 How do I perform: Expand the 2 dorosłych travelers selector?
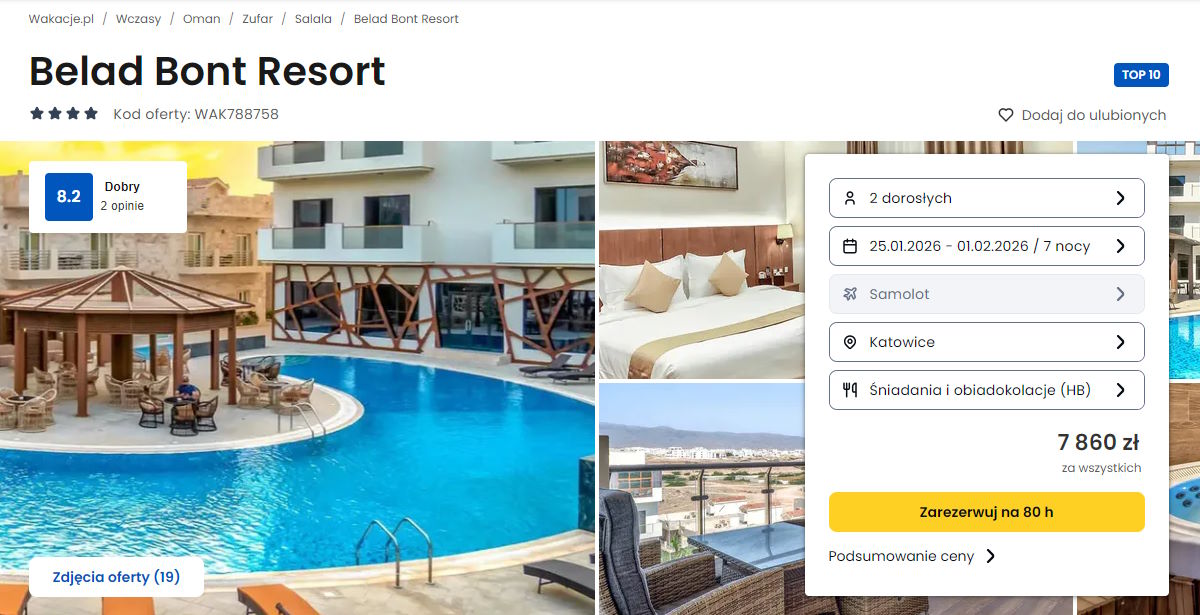(987, 198)
